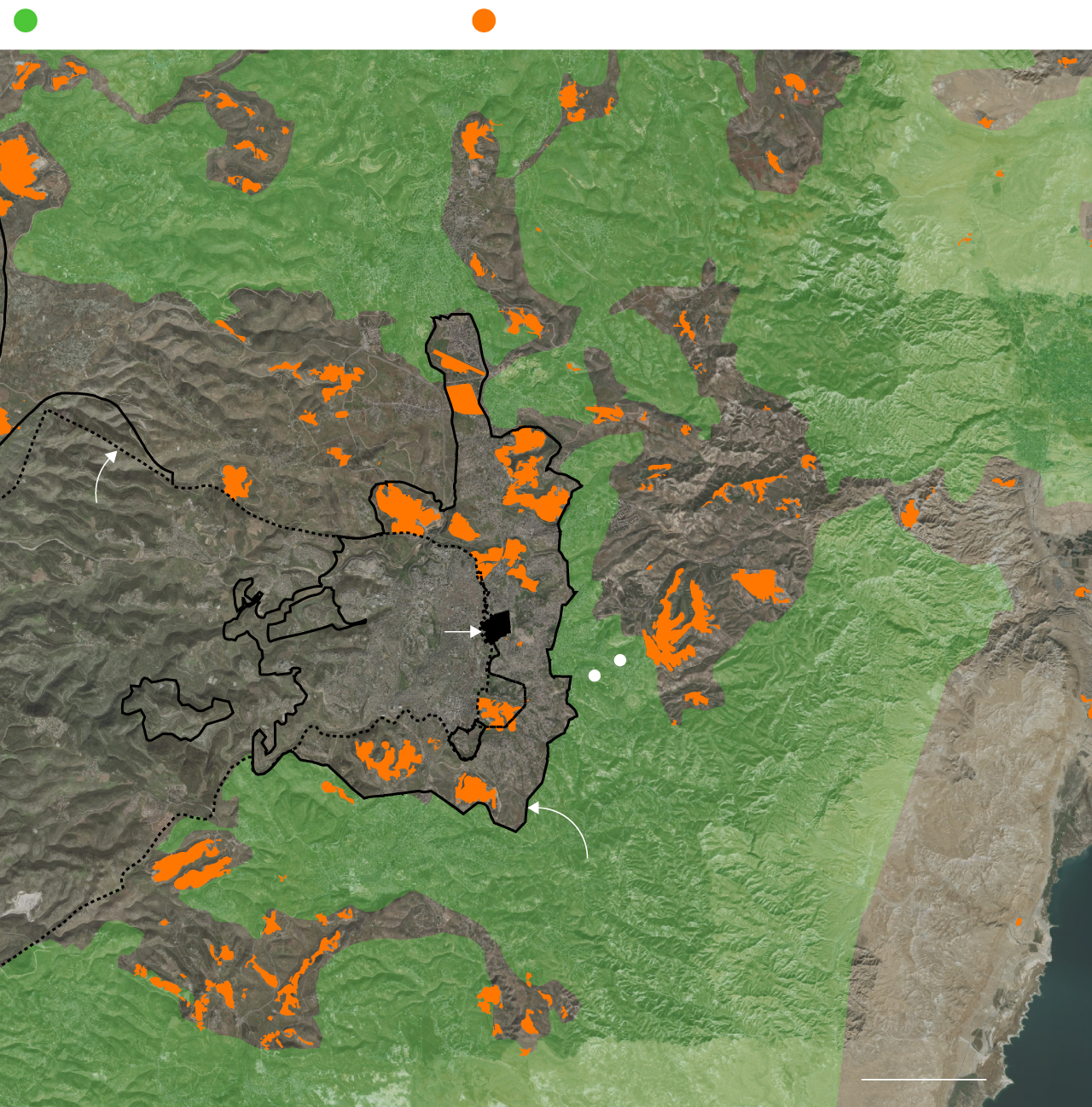Select the right white dot marker
1092x1107 pixels.
point(620,660)
